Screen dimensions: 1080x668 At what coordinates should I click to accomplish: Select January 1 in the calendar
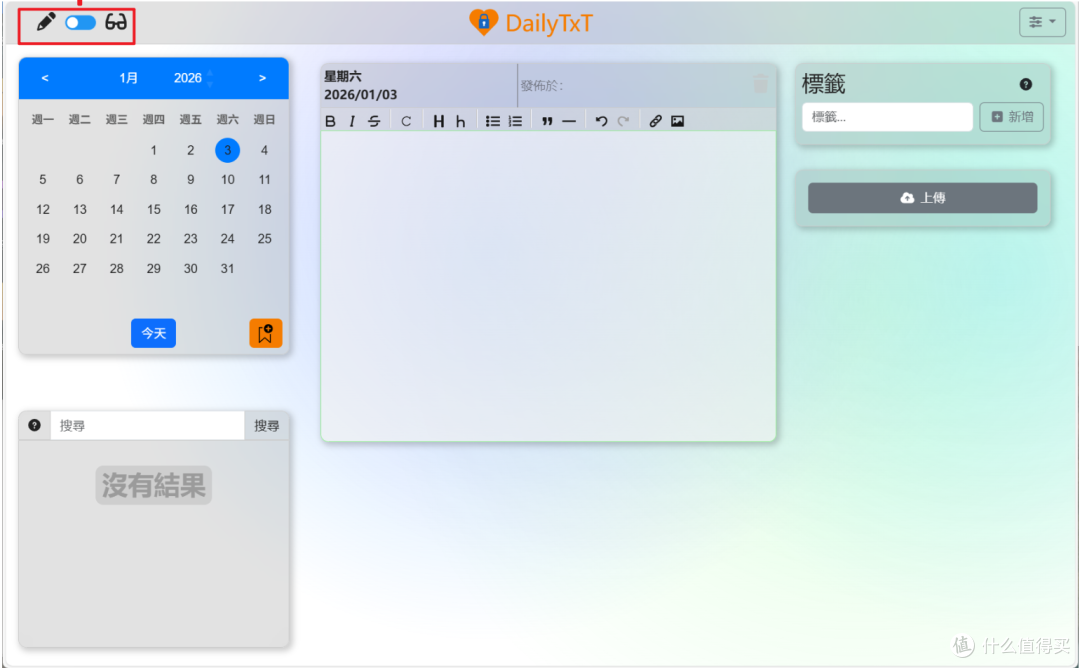coord(154,150)
